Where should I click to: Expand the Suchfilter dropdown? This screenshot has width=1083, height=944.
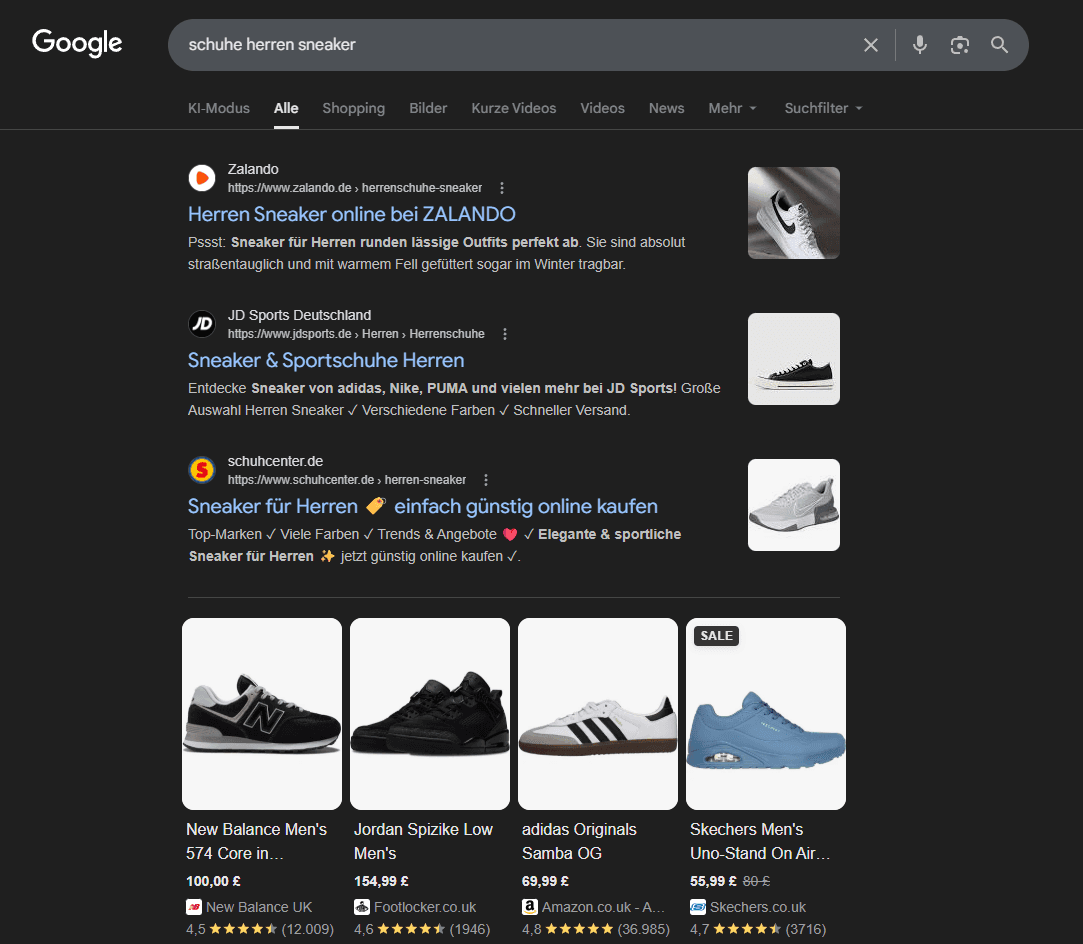[x=823, y=108]
